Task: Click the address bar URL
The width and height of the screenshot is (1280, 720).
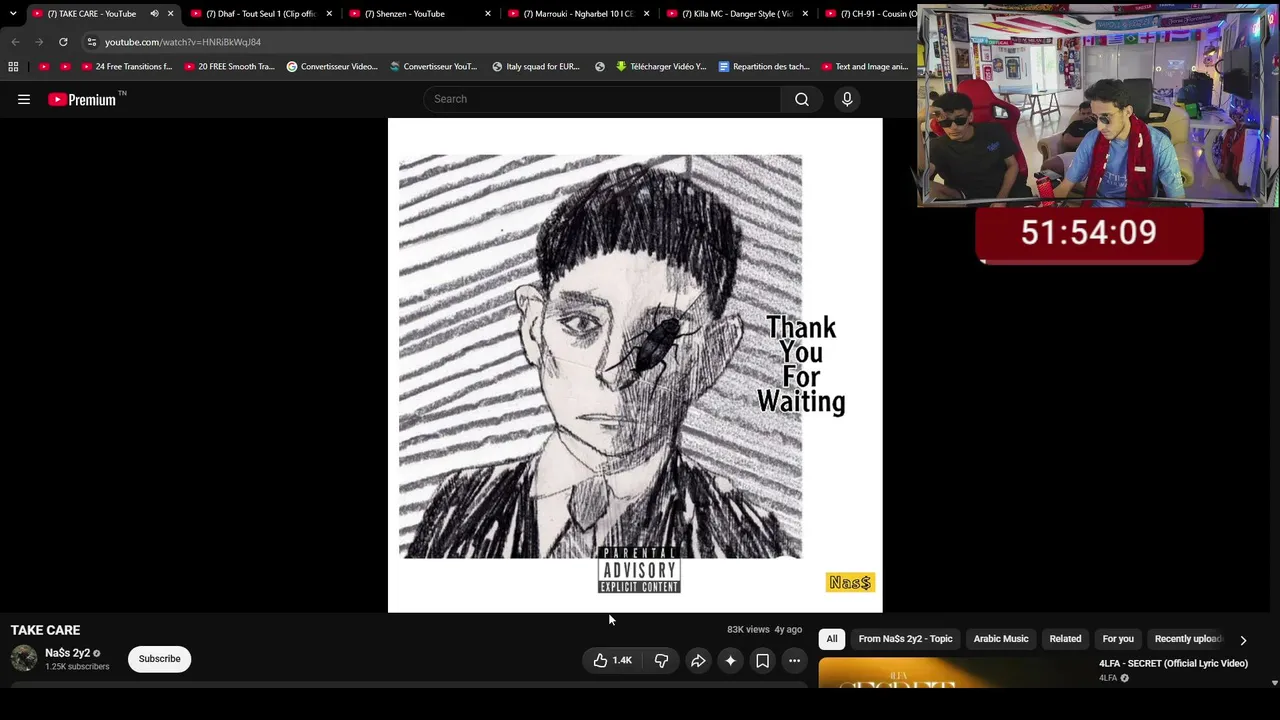Action: tap(183, 42)
